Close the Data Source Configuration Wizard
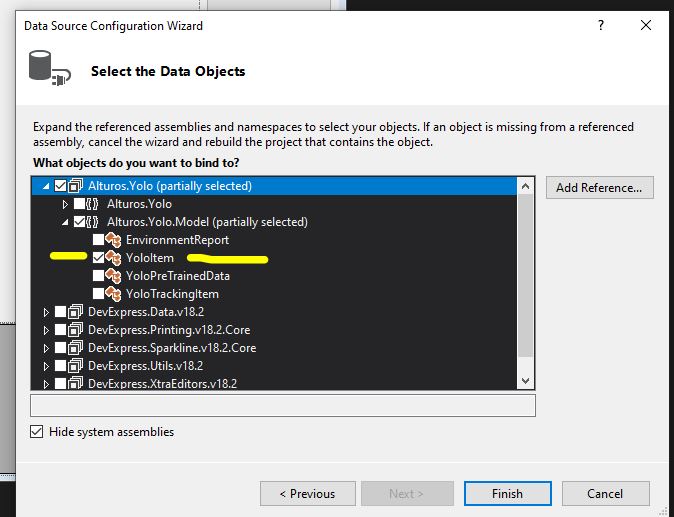674x517 pixels. click(646, 25)
